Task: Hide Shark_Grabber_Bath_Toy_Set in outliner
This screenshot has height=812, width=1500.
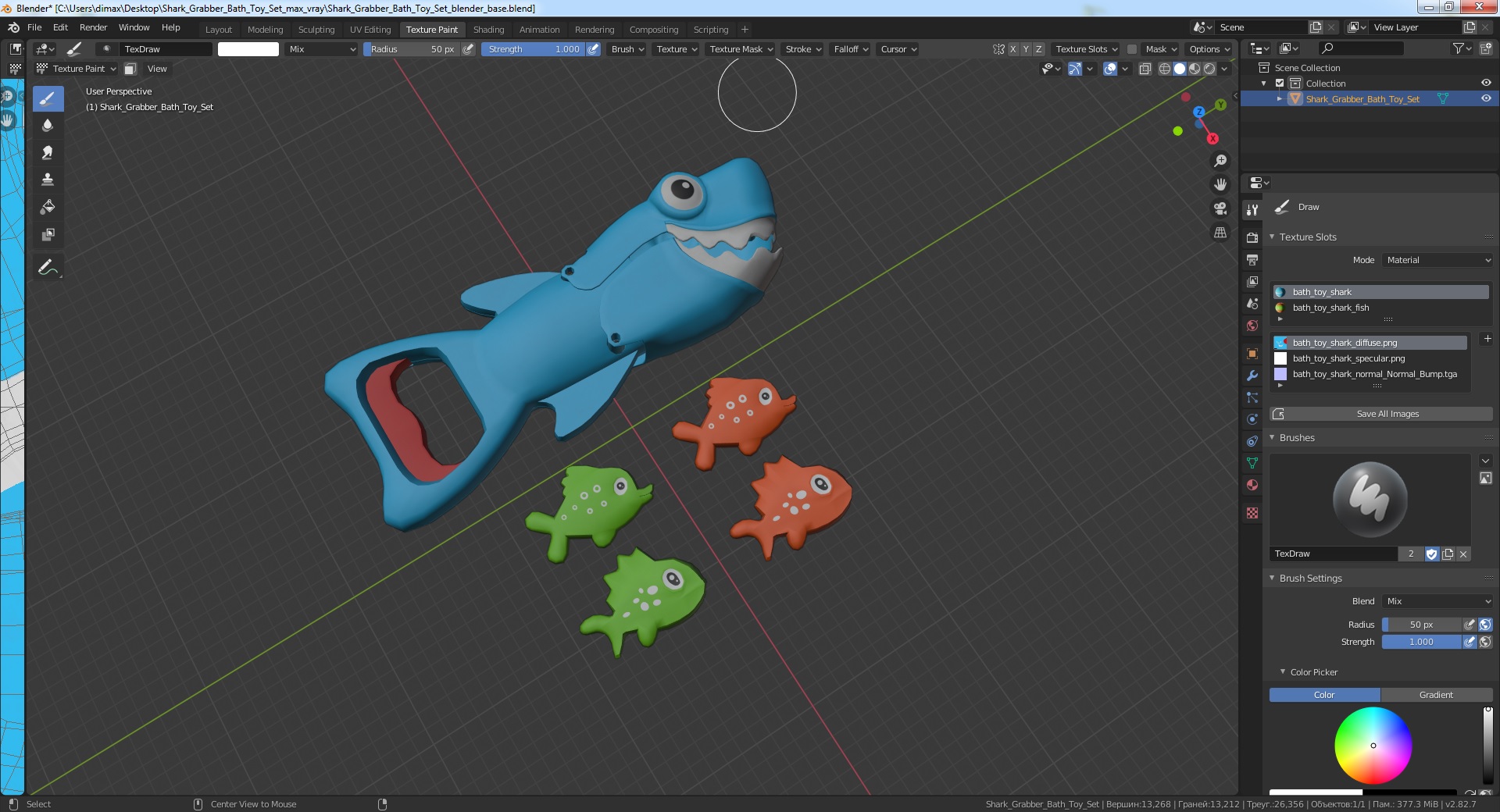Action: (x=1486, y=99)
